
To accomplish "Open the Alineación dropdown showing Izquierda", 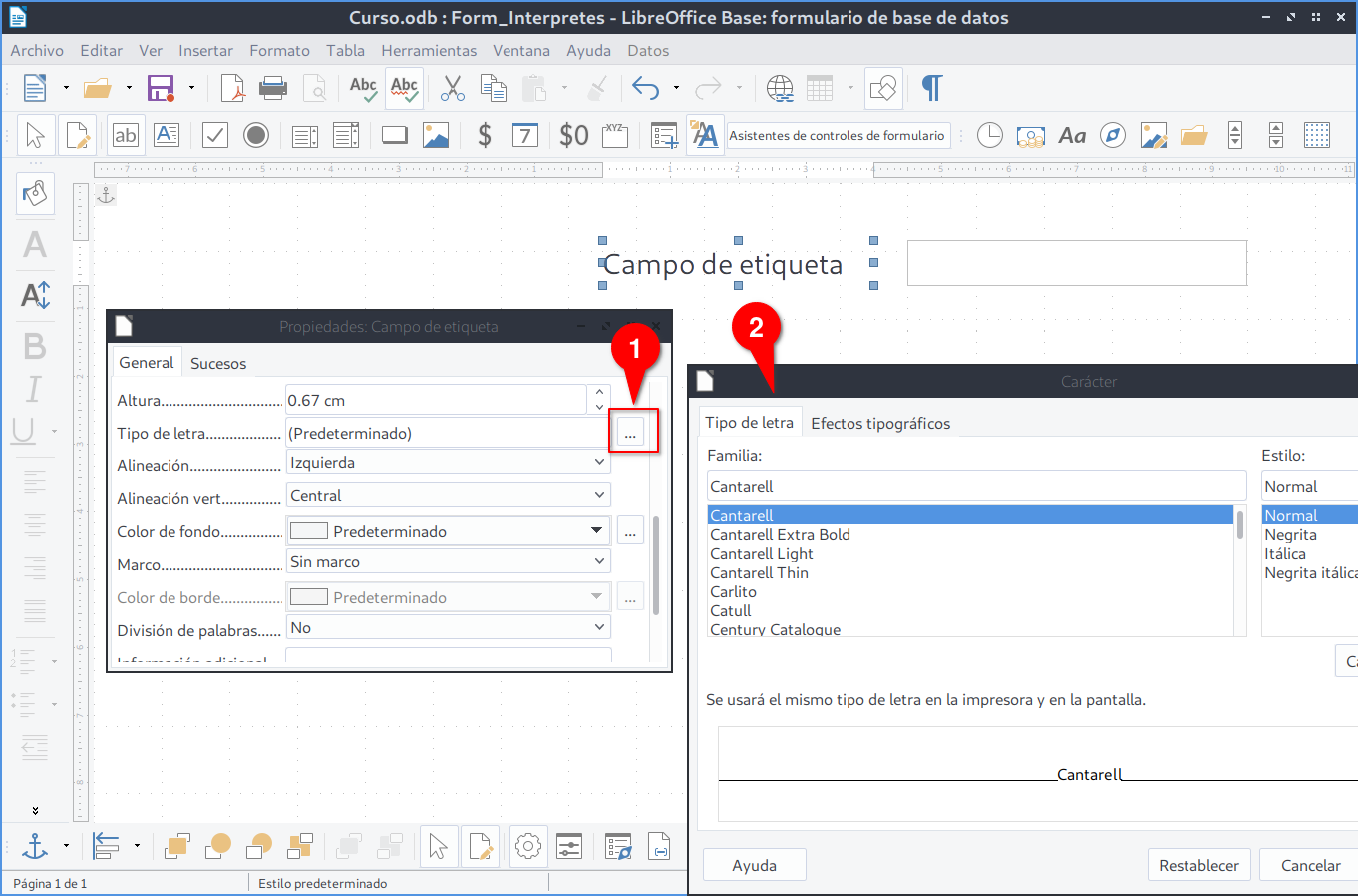I will [x=448, y=463].
